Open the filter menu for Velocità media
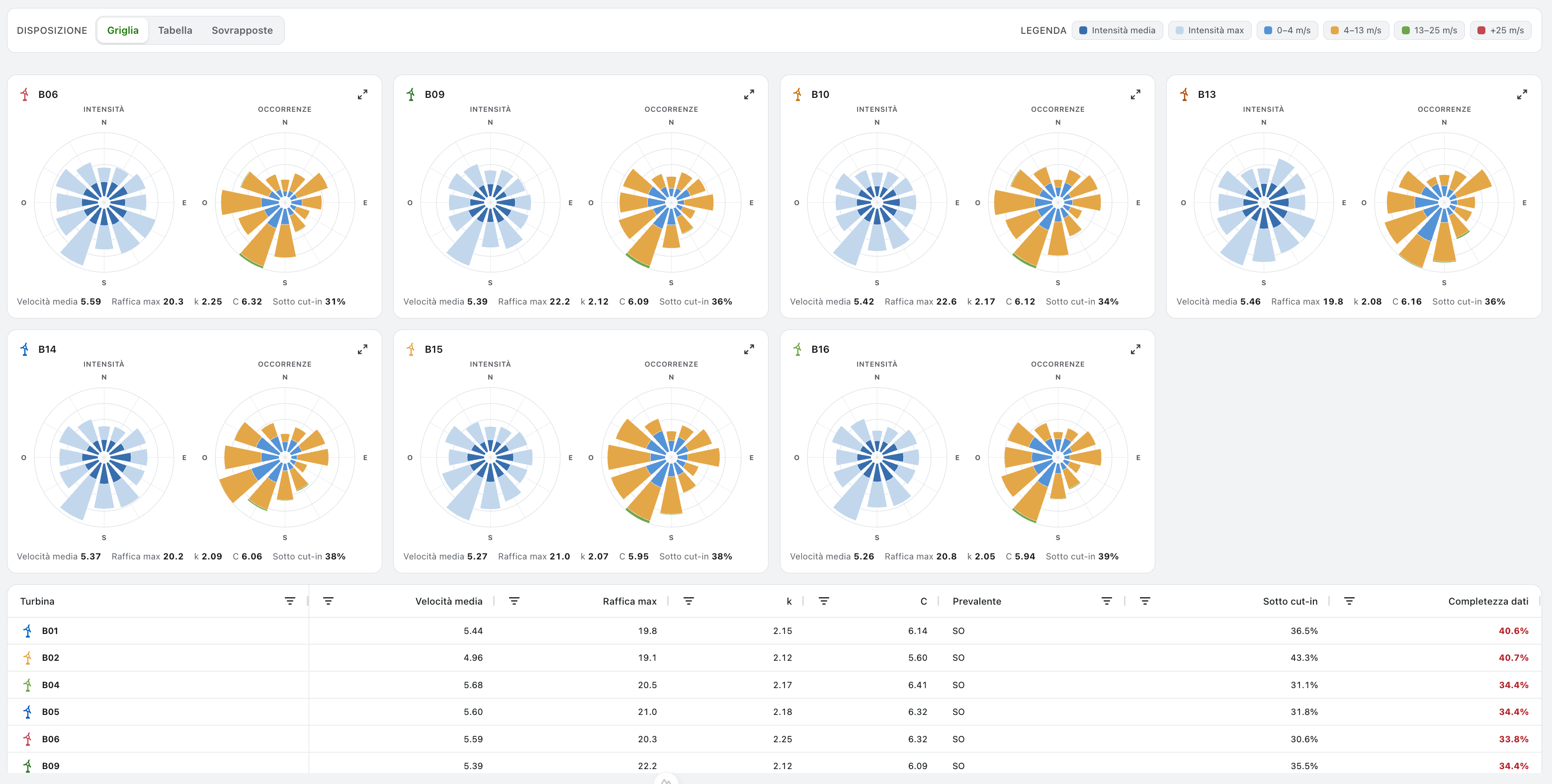Screen dimensions: 1552x784 coord(329,601)
